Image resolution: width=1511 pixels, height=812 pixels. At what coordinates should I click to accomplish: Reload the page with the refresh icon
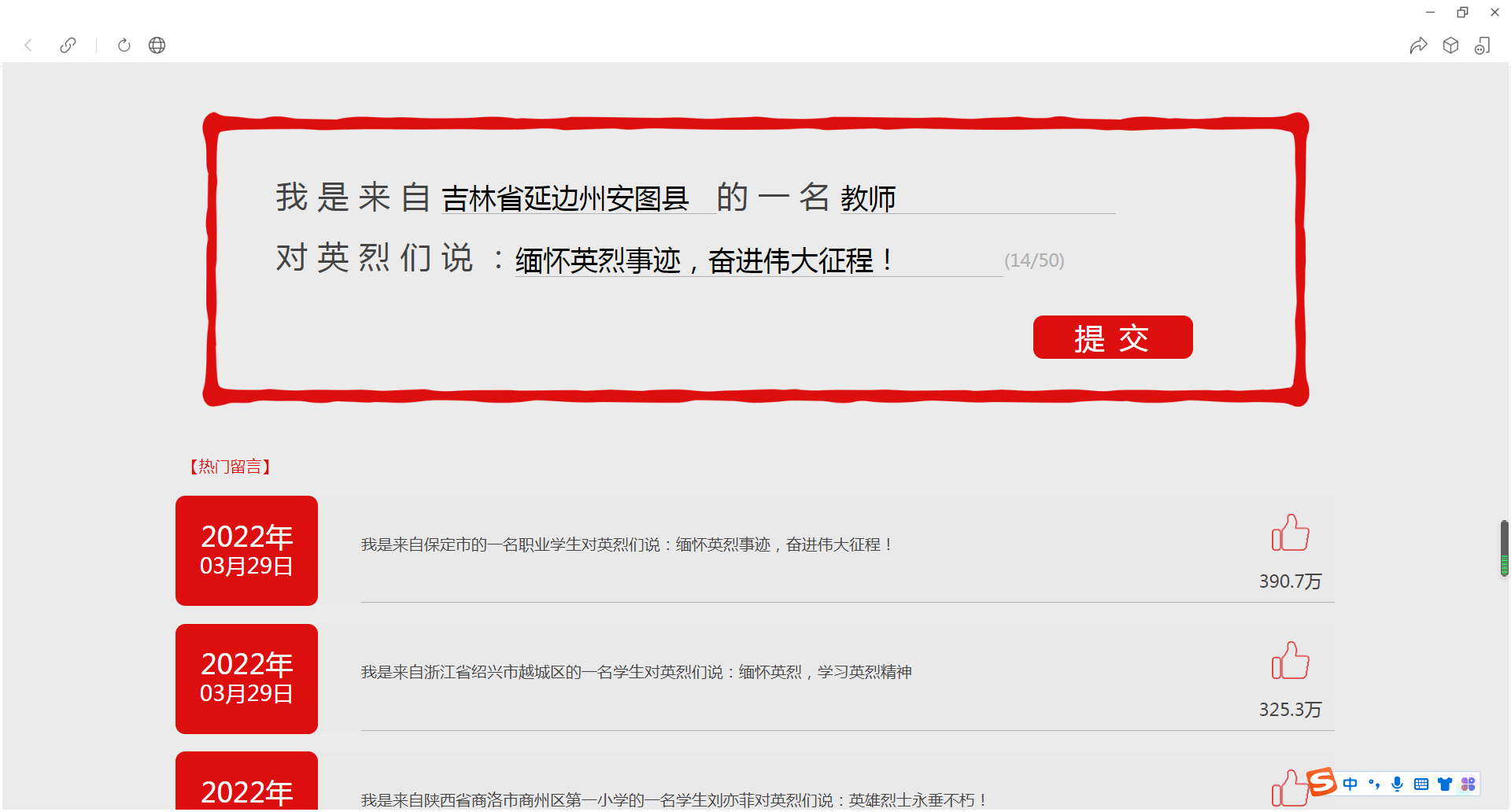124,46
